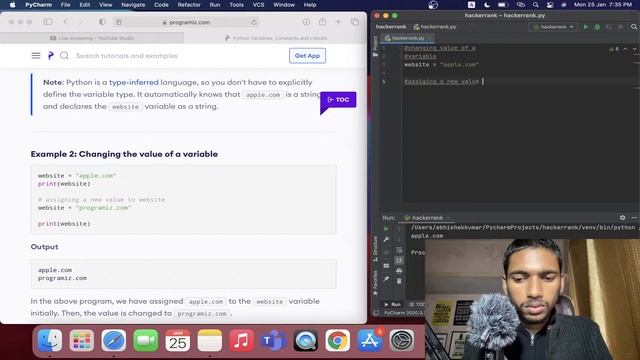This screenshot has width=640, height=360.
Task: Open the Favorites tool window side tab
Action: [x=375, y=283]
